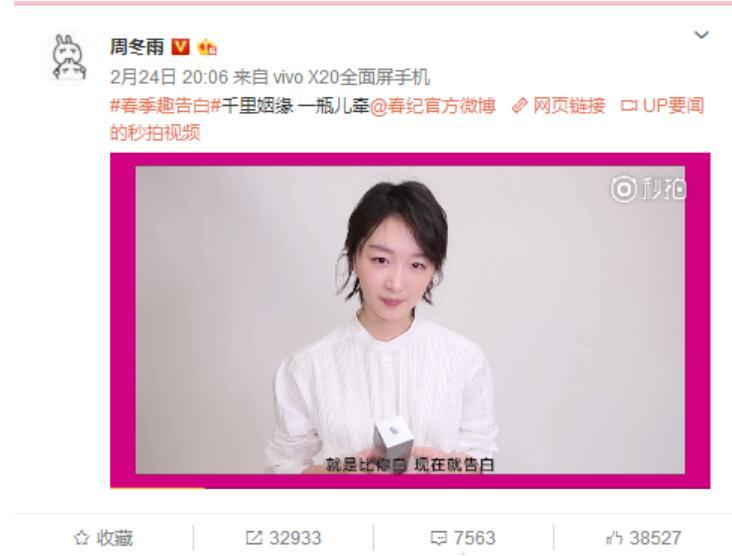Screen dimensions: 732x556
Task: Click the 网页链接 chain link icon
Action: [x=520, y=106]
